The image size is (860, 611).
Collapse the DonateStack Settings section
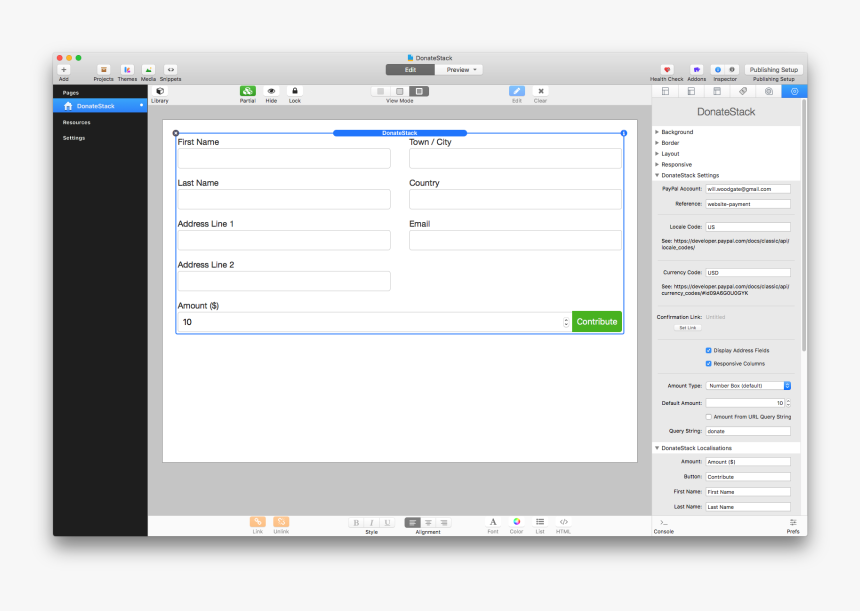tap(657, 175)
